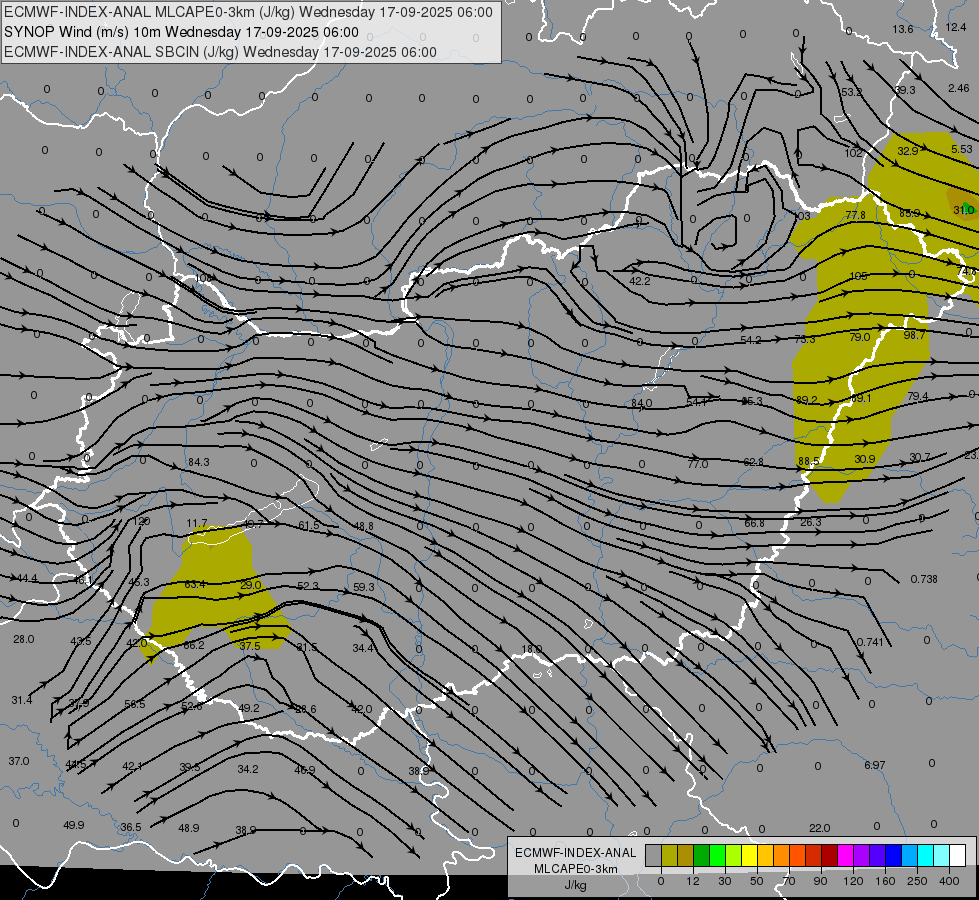
Task: Click the SBCIN title line
Action: coord(220,52)
